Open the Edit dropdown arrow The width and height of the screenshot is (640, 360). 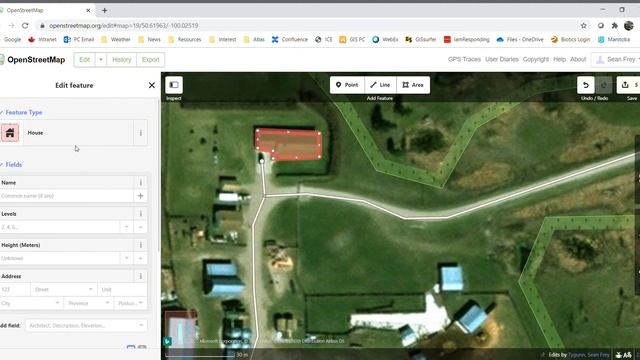point(101,60)
